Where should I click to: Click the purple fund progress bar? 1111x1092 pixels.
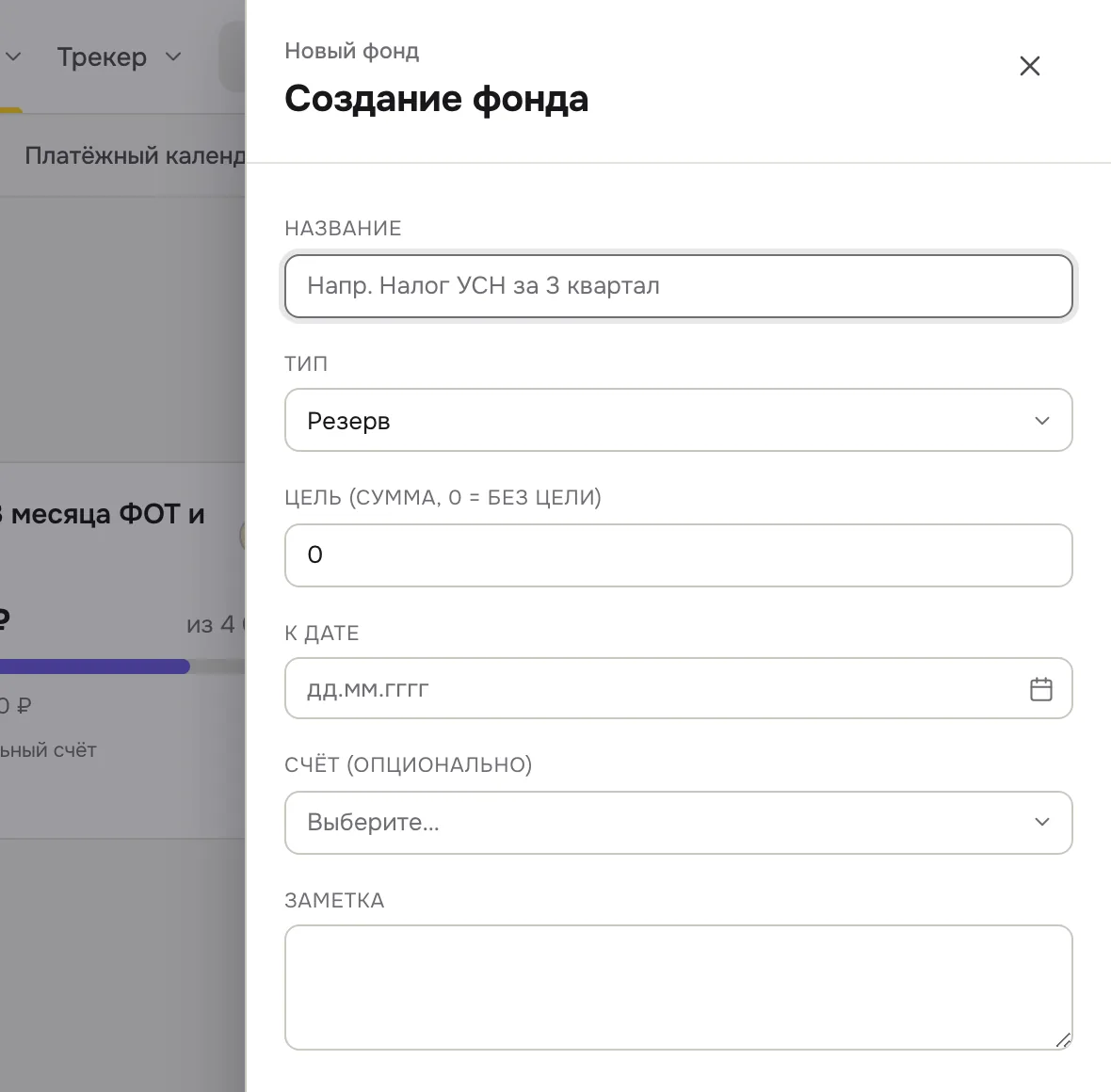[95, 666]
